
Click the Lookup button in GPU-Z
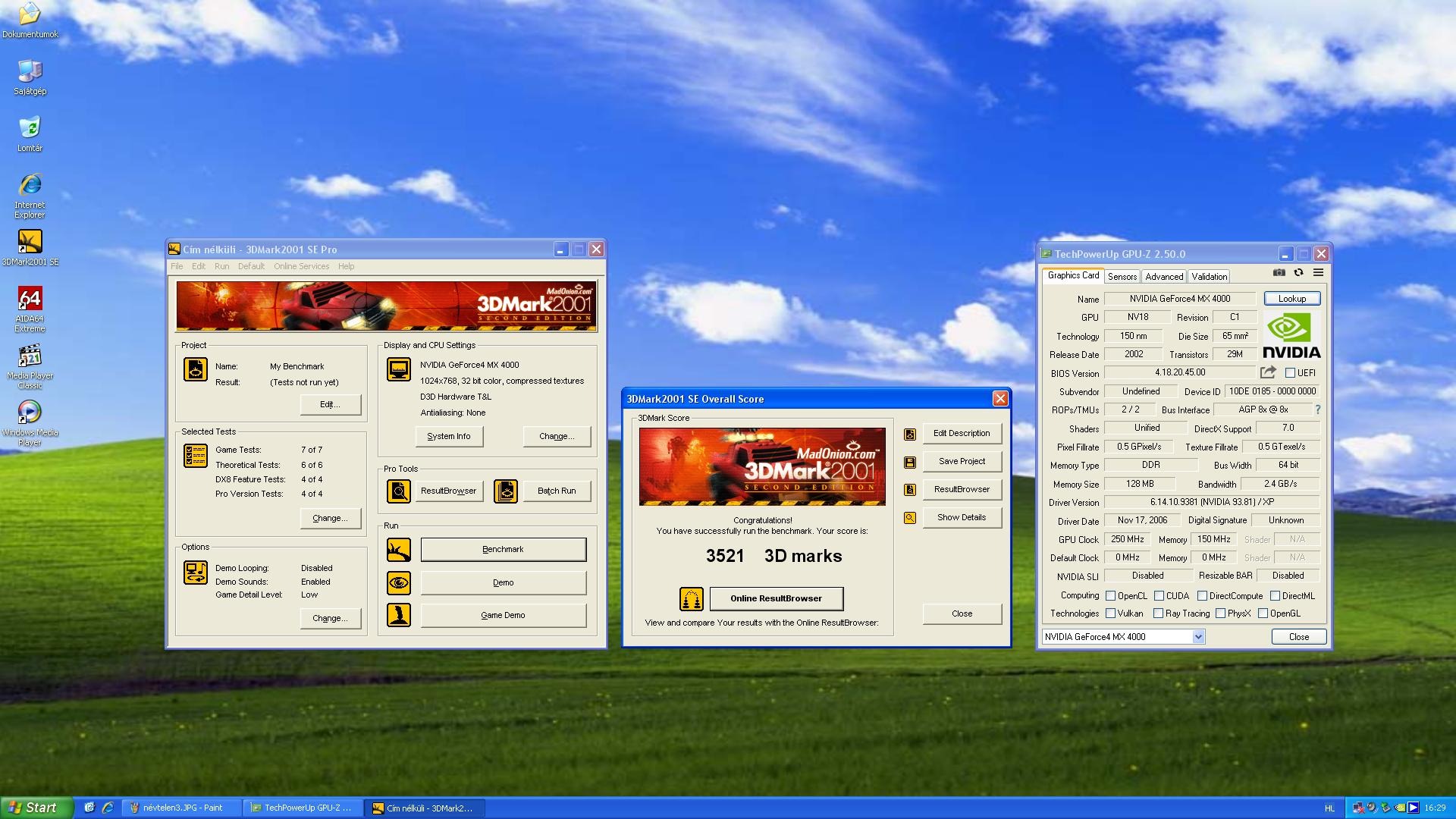pos(1291,299)
